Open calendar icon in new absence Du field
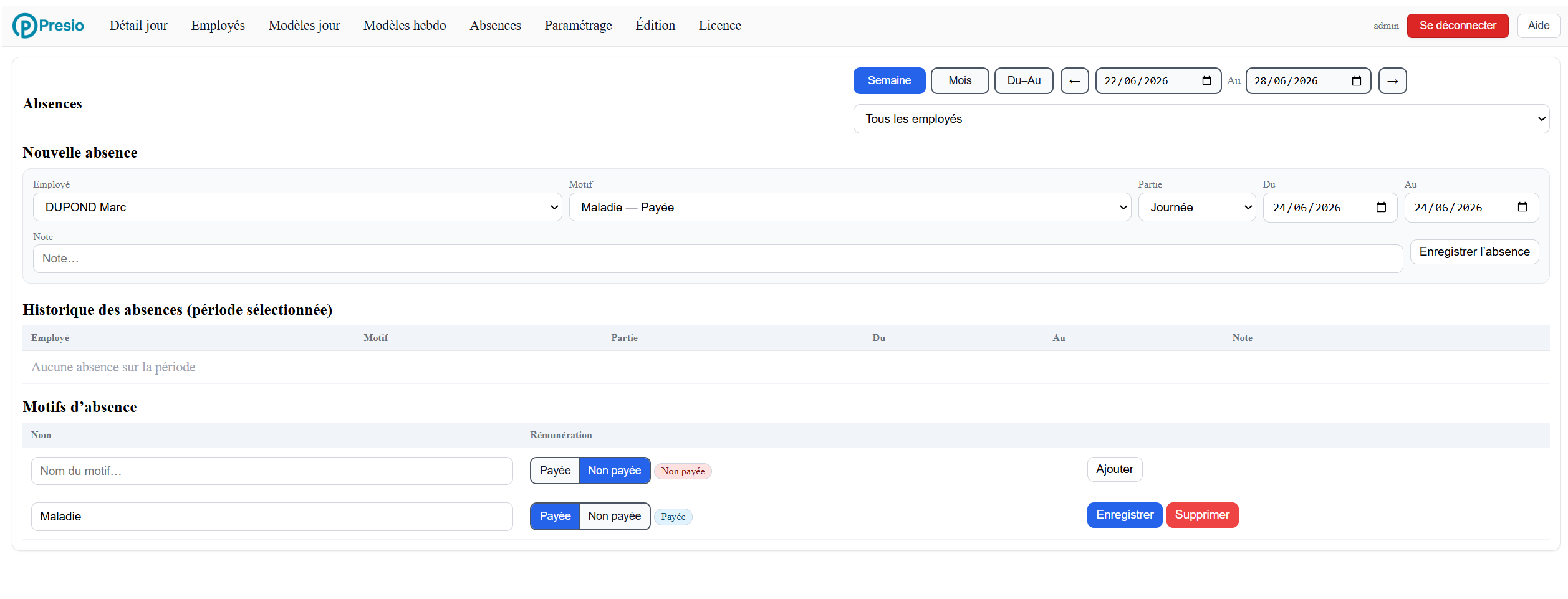Screen dimensions: 1568x599 click(1381, 208)
